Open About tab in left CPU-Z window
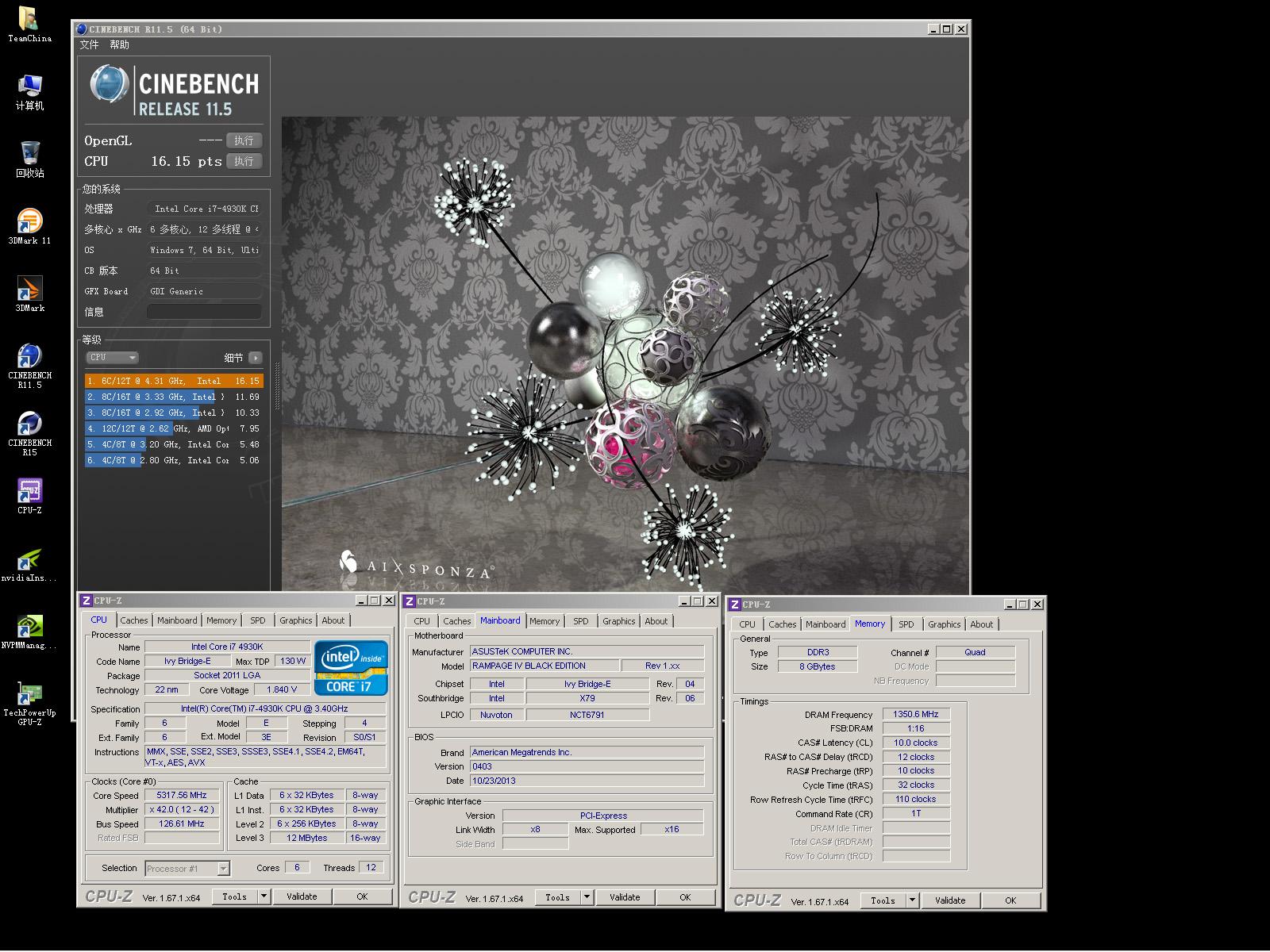 (333, 620)
